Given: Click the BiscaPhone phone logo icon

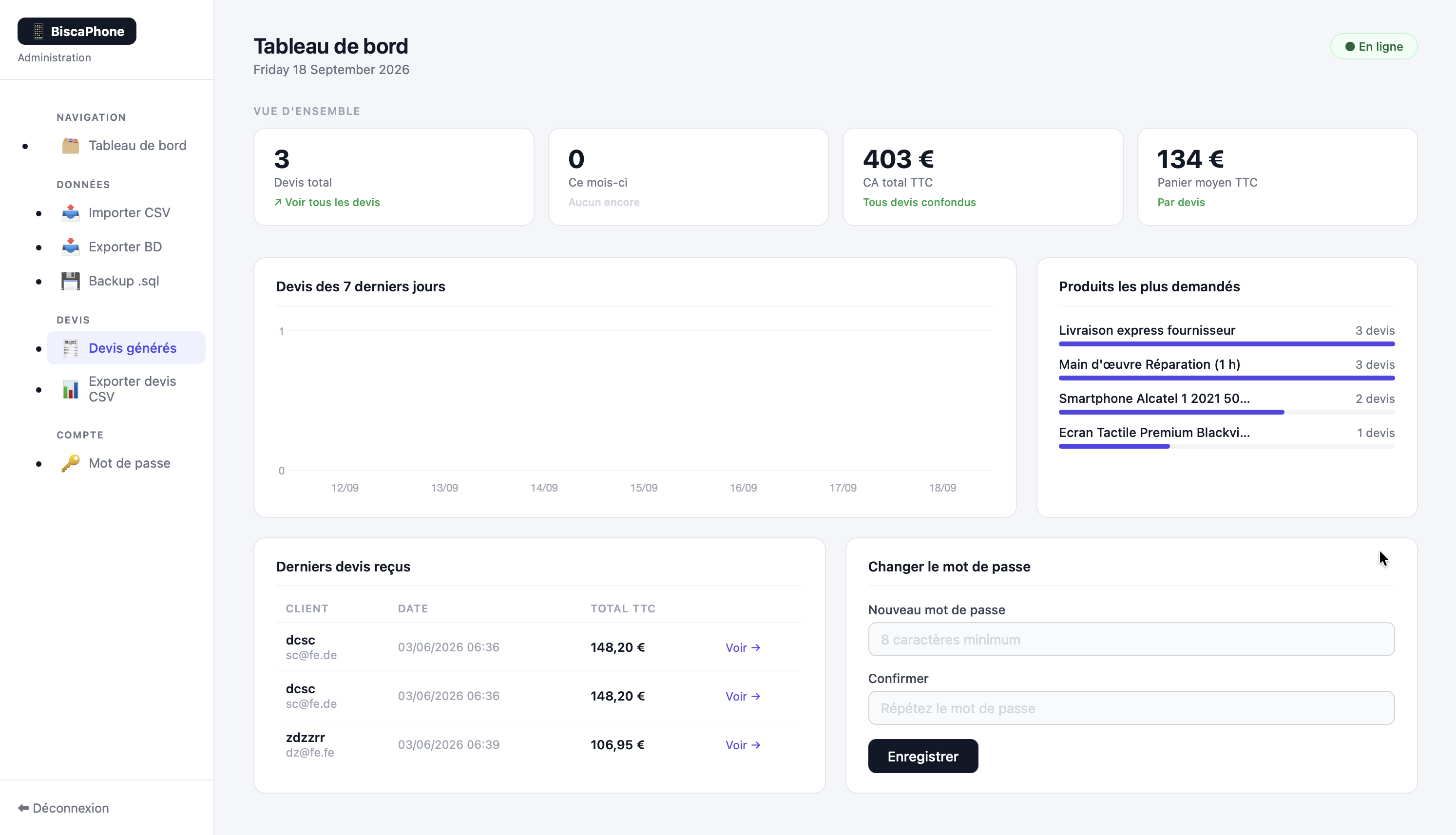Looking at the screenshot, I should point(38,32).
